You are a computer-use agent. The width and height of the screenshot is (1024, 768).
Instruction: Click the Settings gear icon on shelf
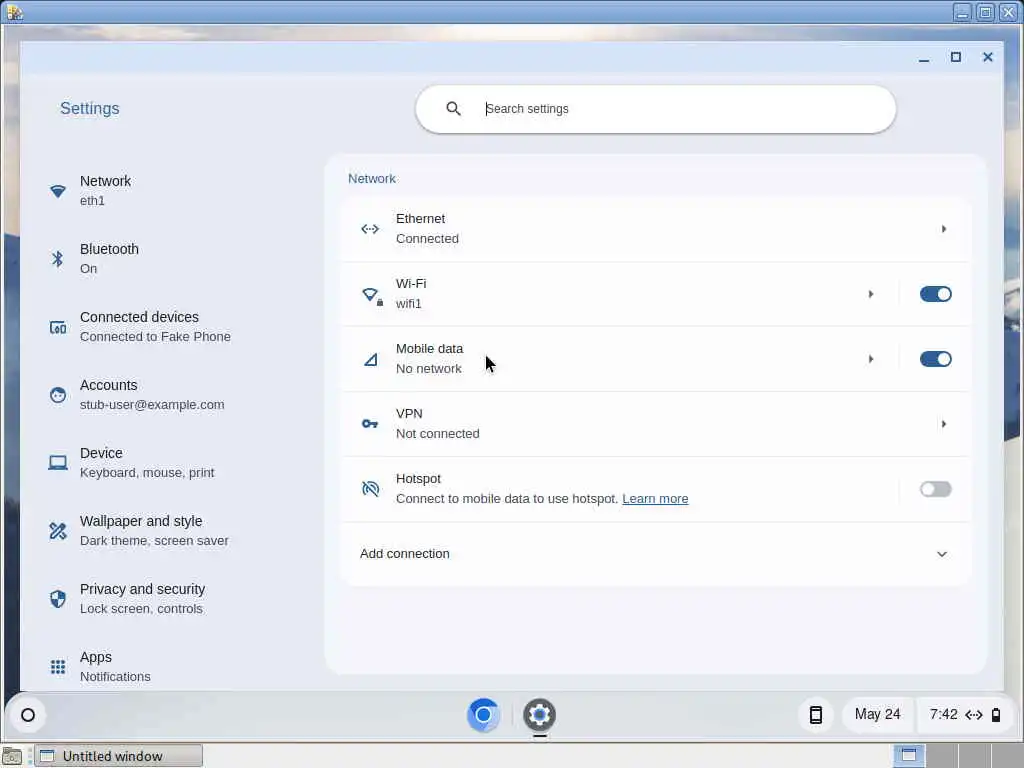(x=539, y=715)
